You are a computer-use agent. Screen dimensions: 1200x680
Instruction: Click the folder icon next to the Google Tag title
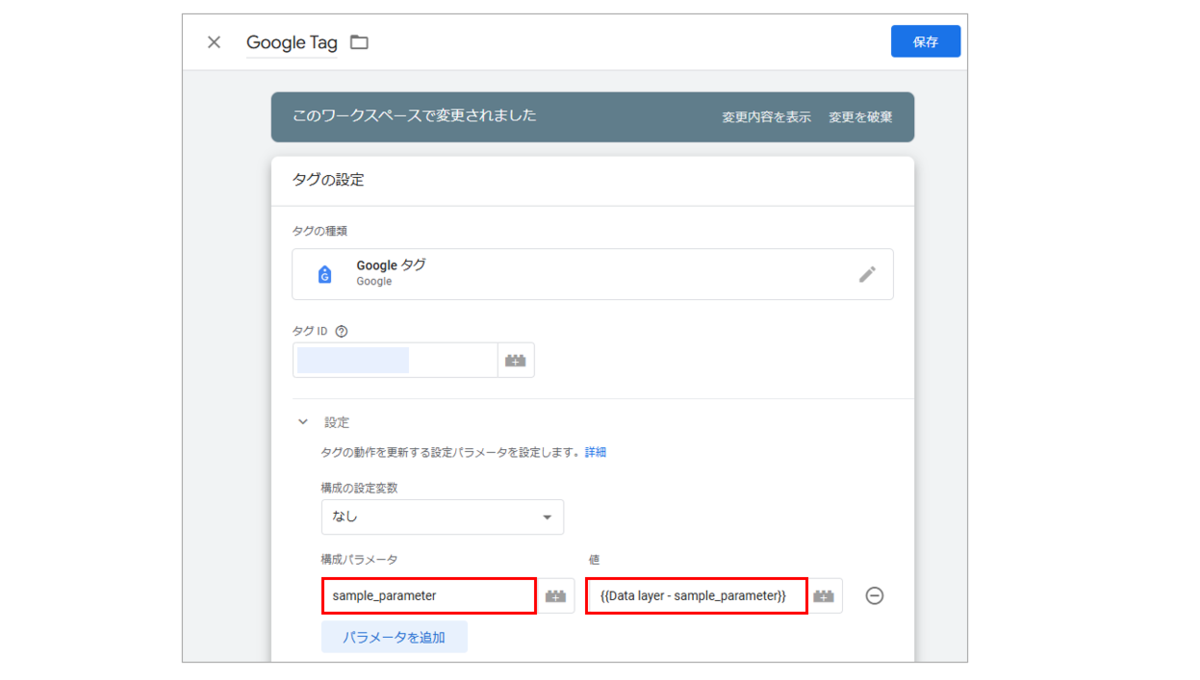[x=359, y=42]
